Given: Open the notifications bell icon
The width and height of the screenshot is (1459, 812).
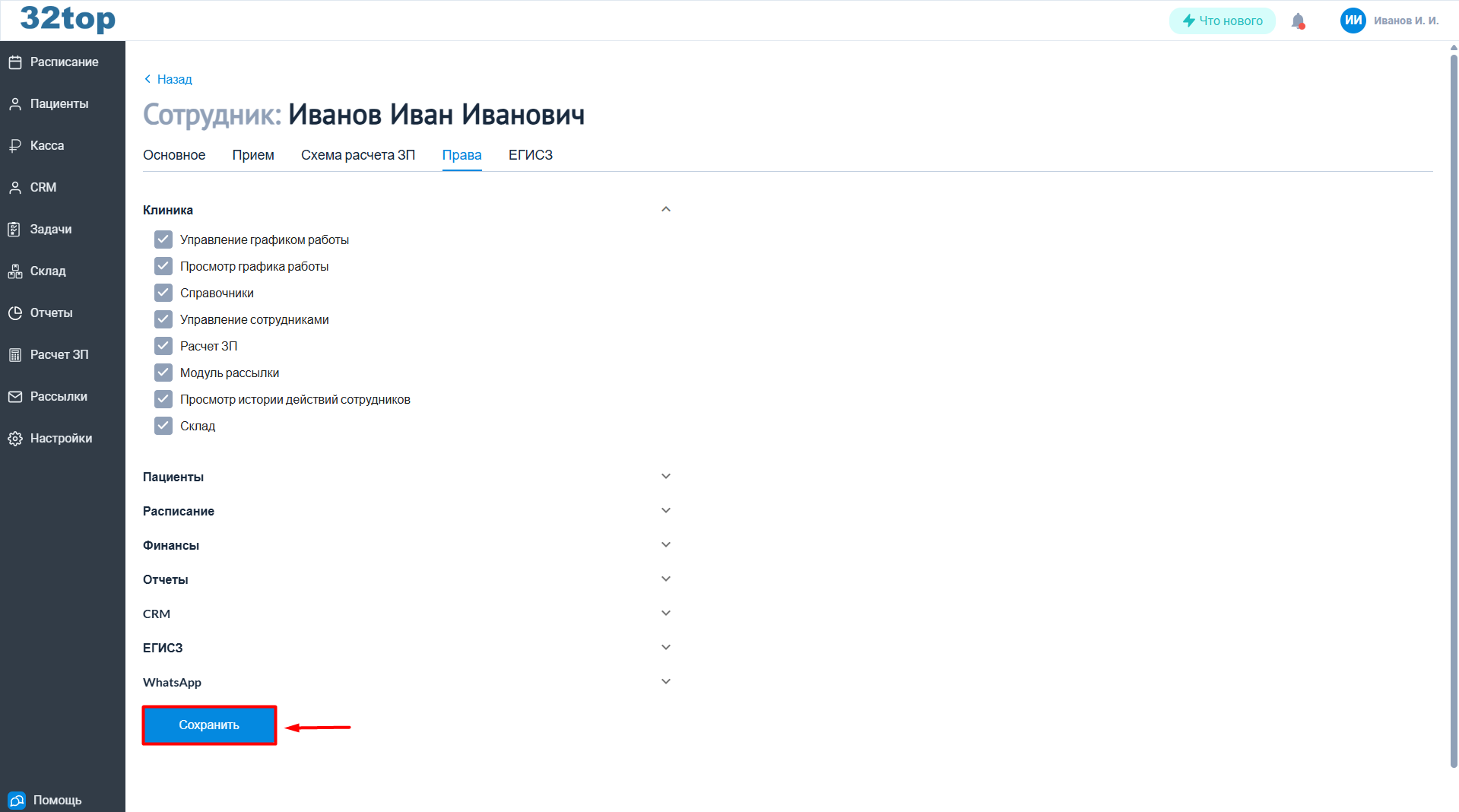Looking at the screenshot, I should (1298, 21).
